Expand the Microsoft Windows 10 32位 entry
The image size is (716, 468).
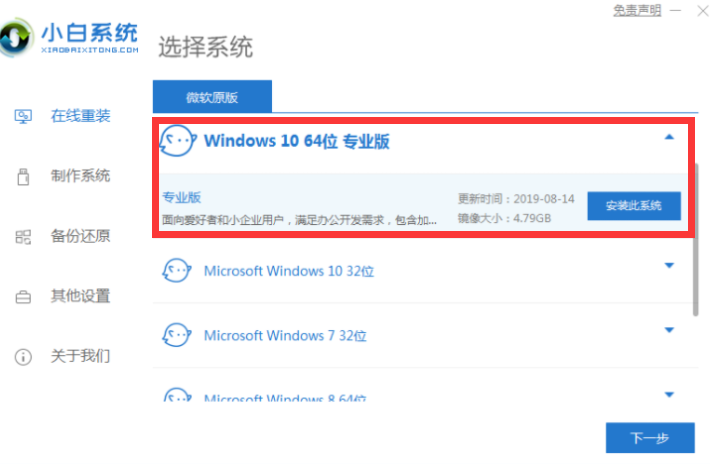tap(669, 266)
